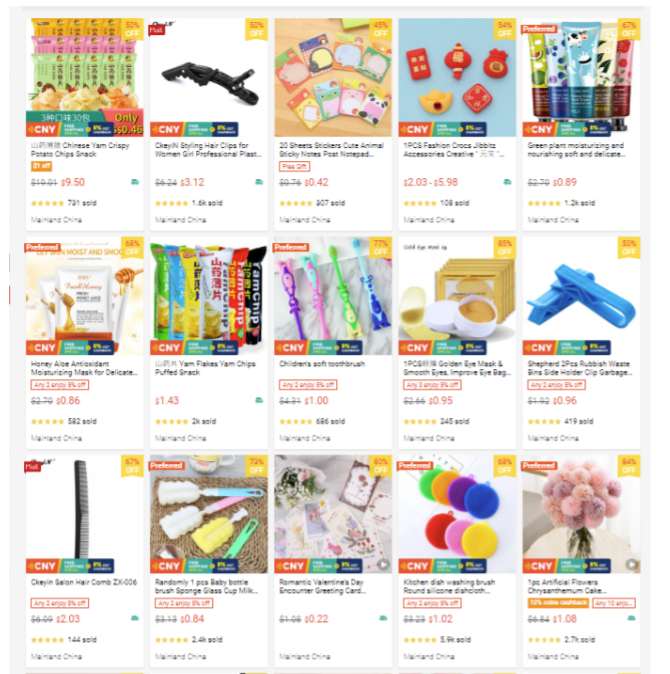Click free-shipping truck icon on Potato Chips Snack
The height and width of the screenshot is (674, 670).
click(x=135, y=182)
